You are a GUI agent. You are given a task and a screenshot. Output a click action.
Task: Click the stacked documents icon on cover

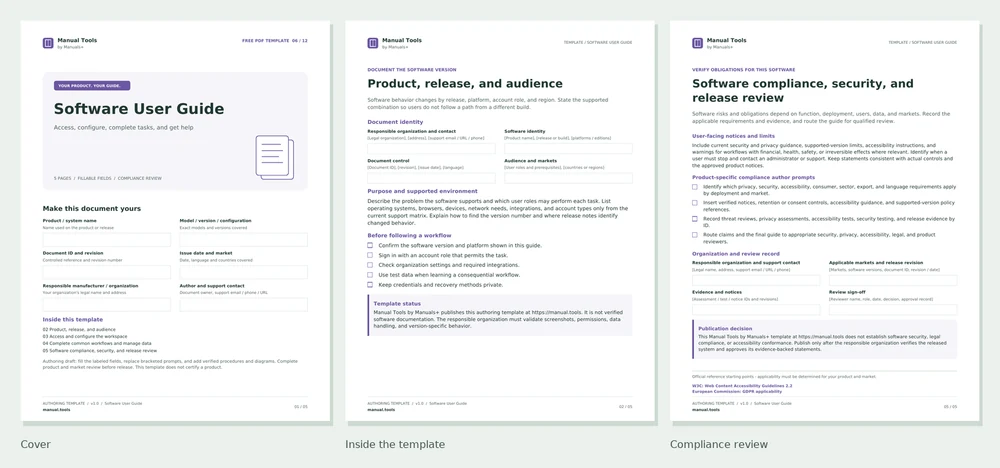(275, 157)
